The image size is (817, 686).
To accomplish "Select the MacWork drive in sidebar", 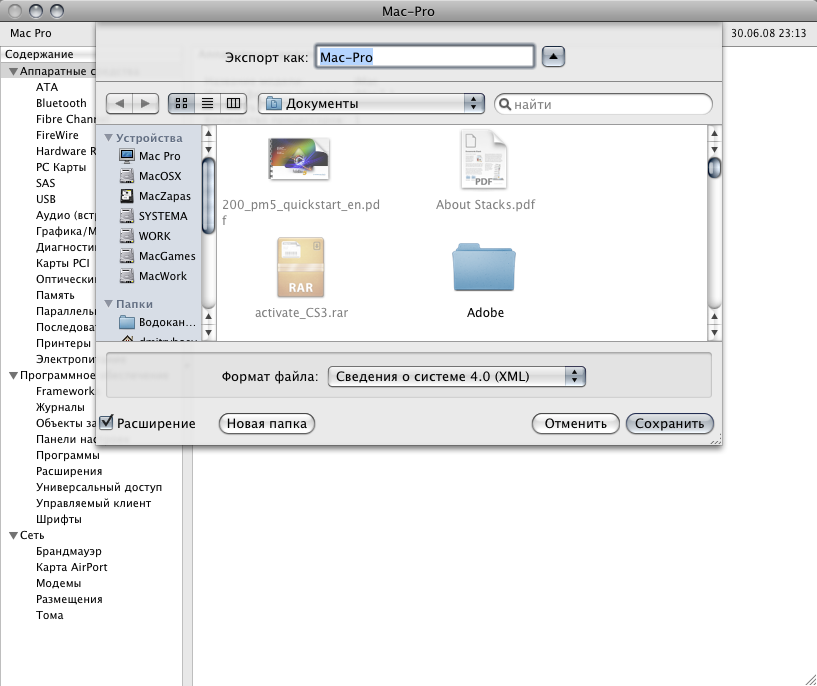I will coord(153,276).
